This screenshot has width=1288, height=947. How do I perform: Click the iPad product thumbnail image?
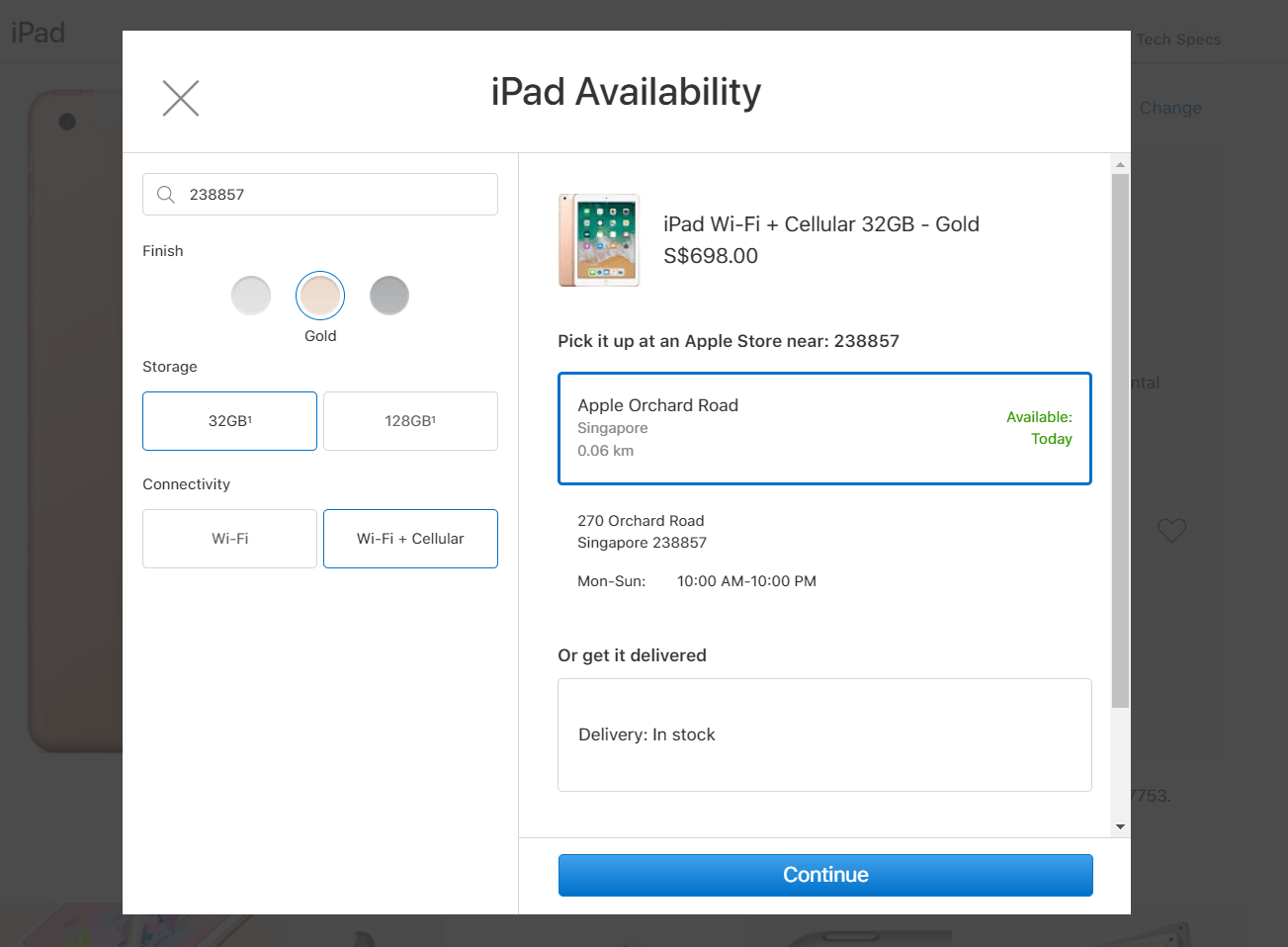click(598, 239)
